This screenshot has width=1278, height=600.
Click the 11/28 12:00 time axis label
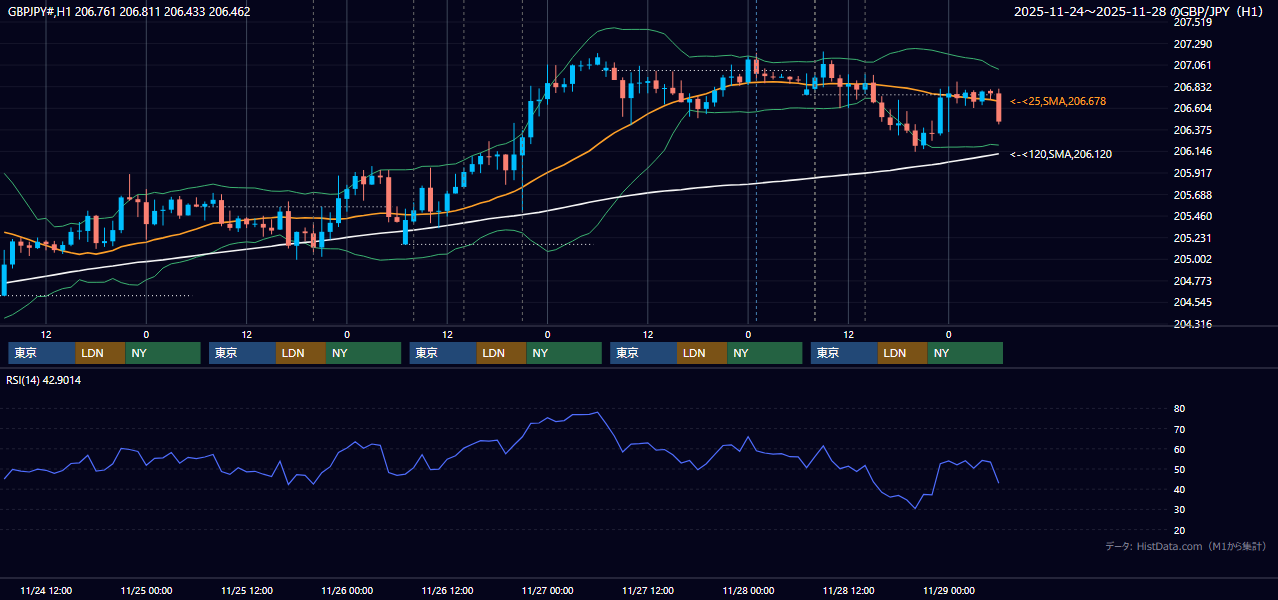click(x=848, y=590)
